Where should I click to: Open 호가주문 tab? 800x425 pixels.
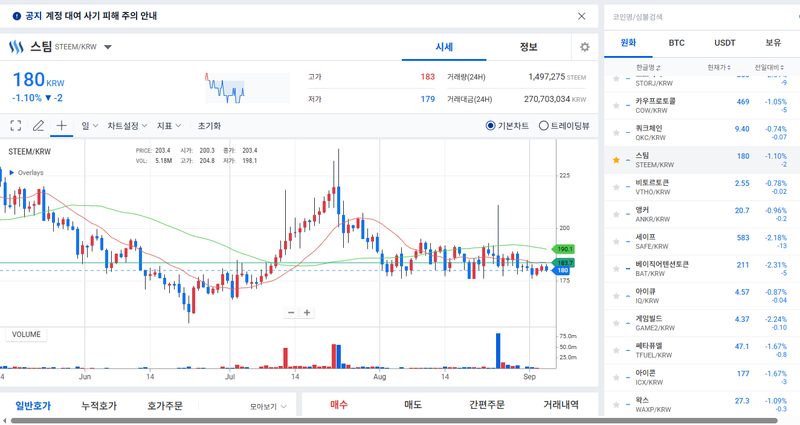165,406
